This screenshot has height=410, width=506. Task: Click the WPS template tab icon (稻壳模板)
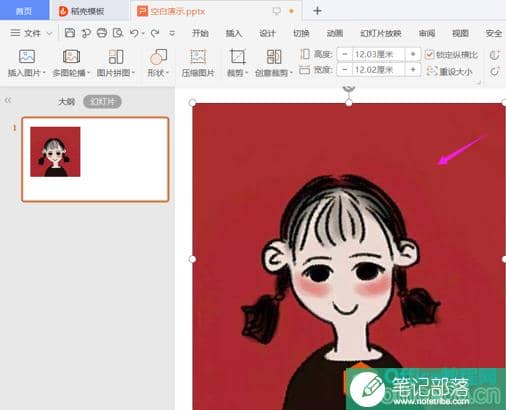click(63, 11)
